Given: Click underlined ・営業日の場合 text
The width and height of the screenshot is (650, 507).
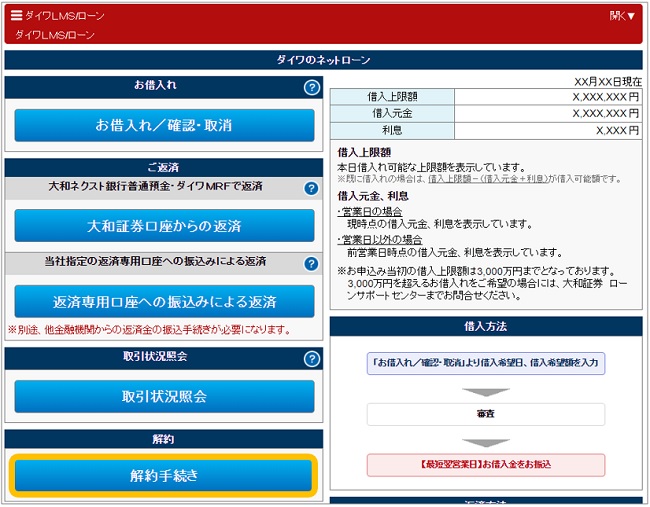Looking at the screenshot, I should click(370, 211).
